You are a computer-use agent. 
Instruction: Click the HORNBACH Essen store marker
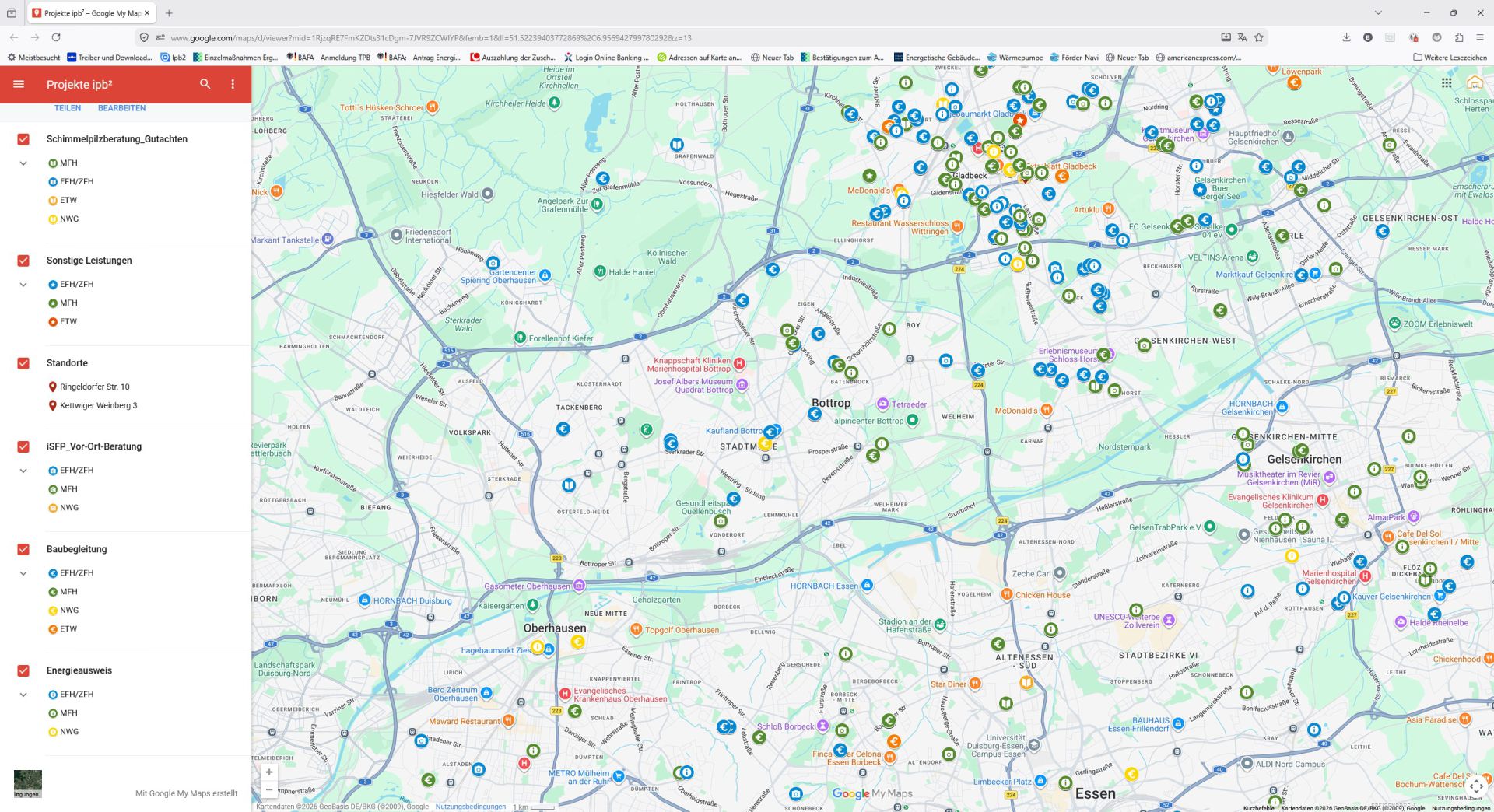tap(868, 585)
